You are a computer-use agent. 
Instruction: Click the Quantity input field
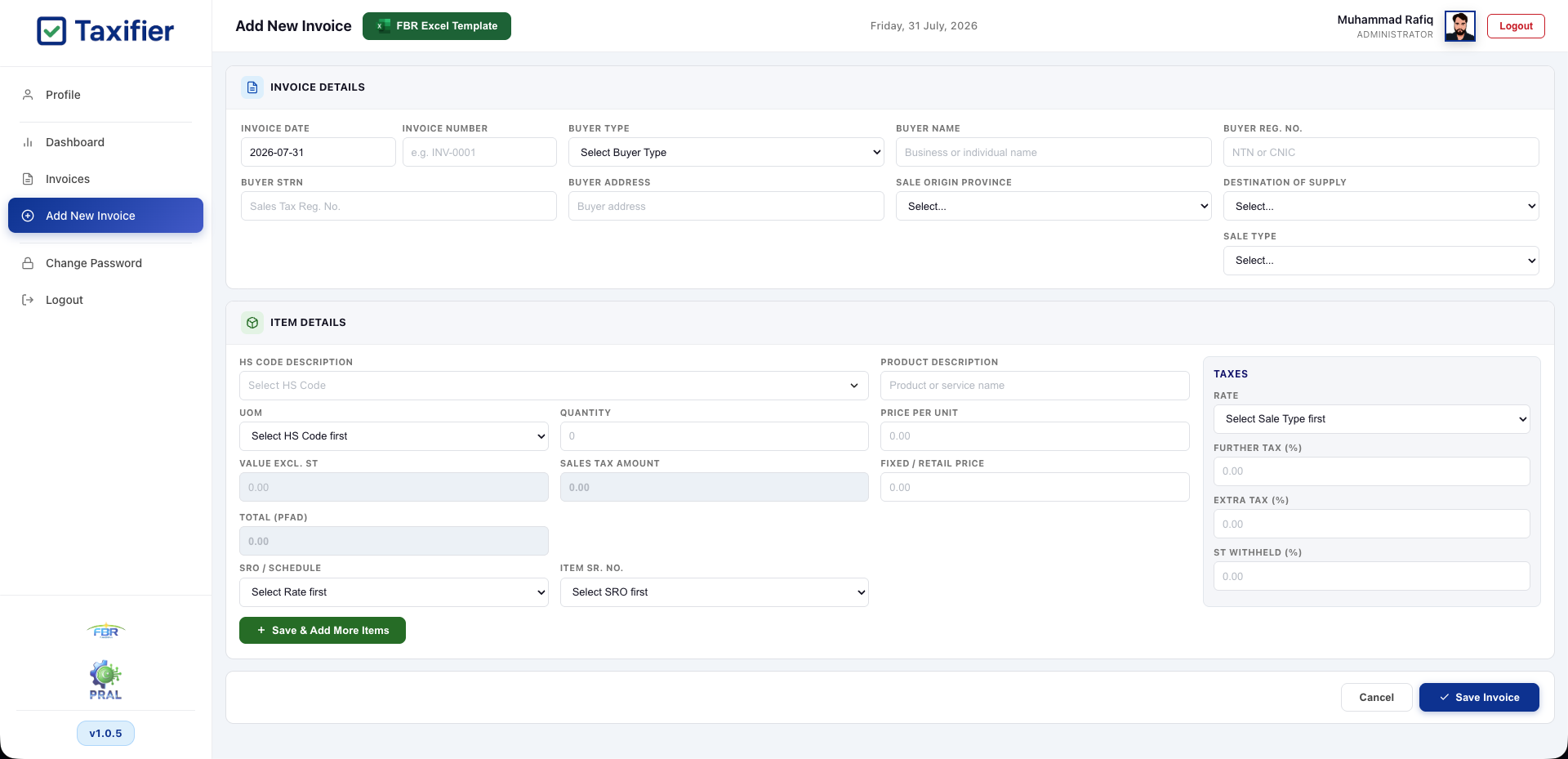click(715, 436)
